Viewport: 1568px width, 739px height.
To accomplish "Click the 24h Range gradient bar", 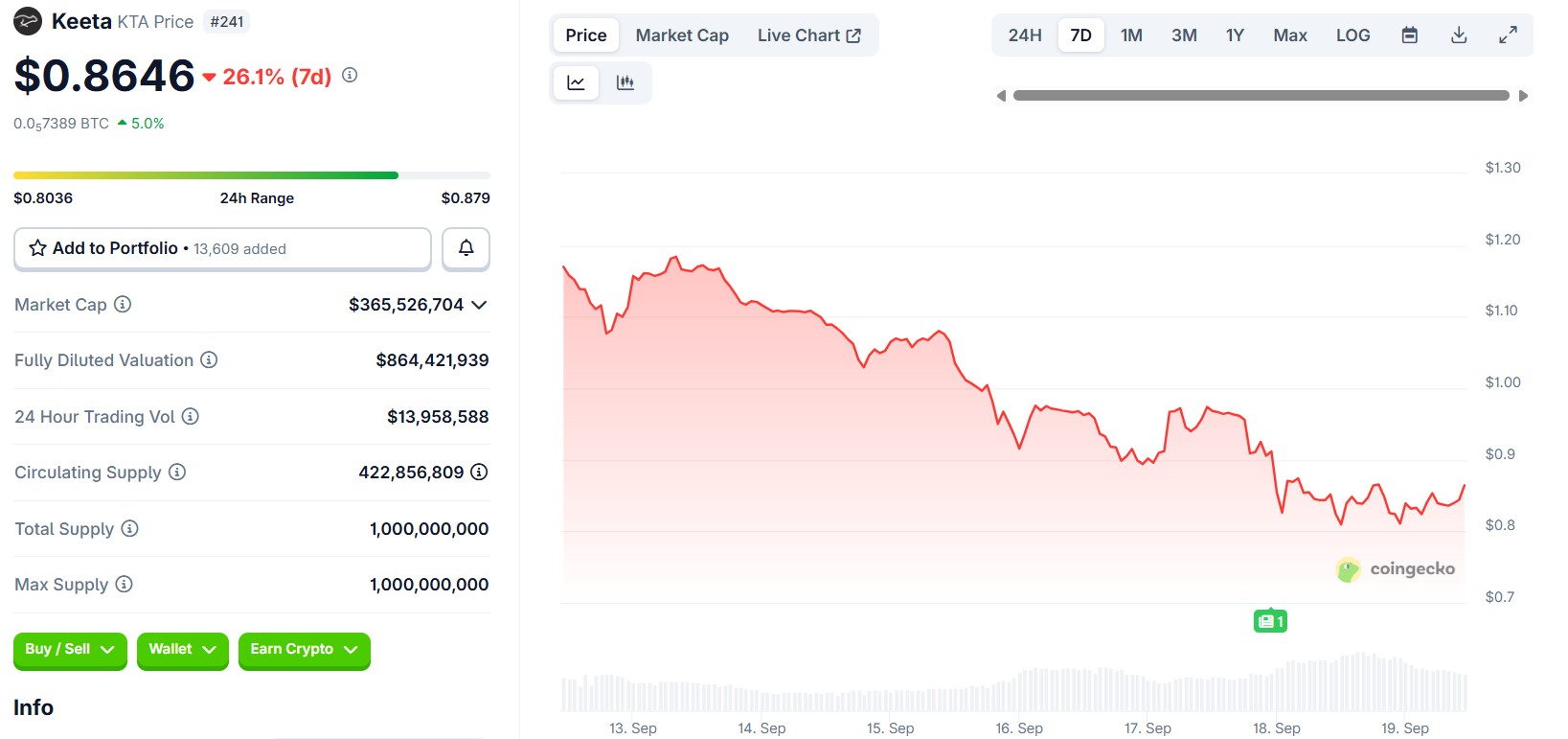I will point(251,175).
